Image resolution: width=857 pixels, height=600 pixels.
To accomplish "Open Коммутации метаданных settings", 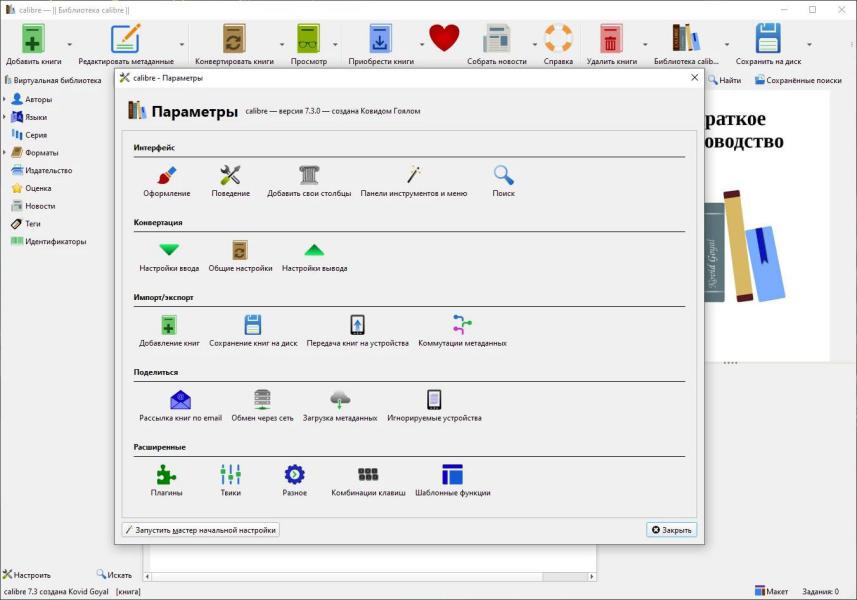I will pyautogui.click(x=462, y=331).
